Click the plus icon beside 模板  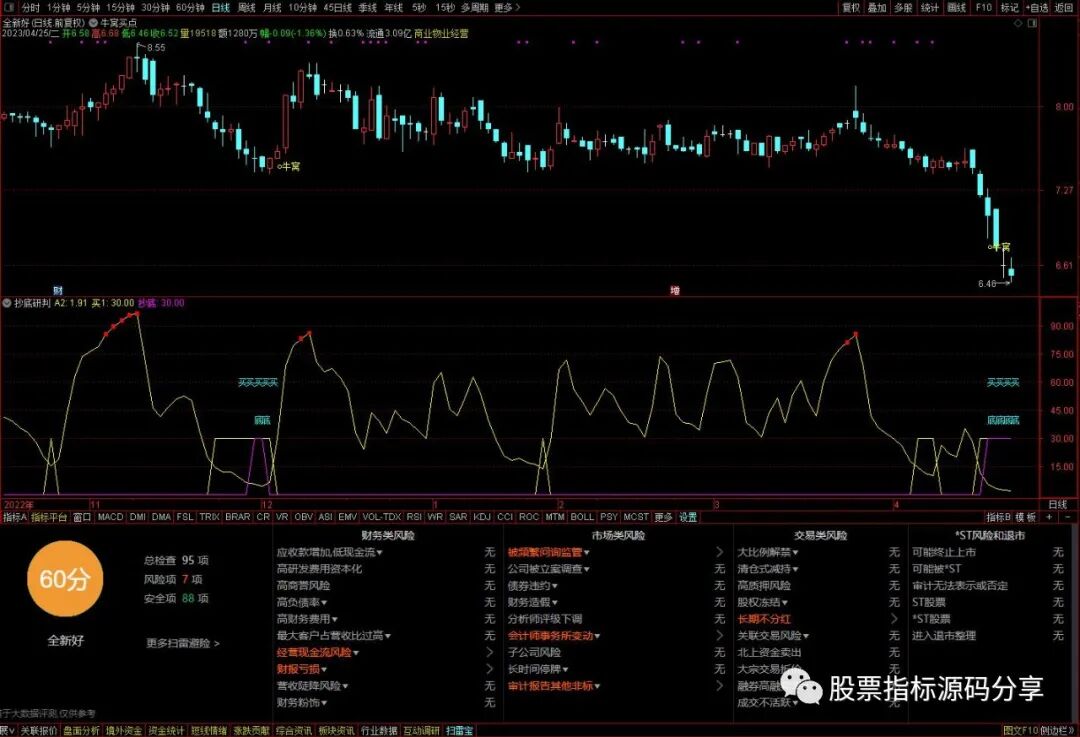[x=1048, y=517]
